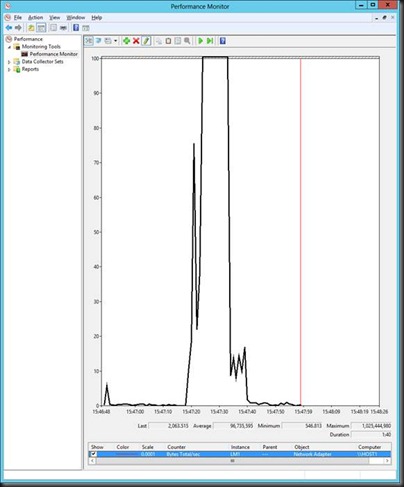Click the Counter column header

pos(176,447)
